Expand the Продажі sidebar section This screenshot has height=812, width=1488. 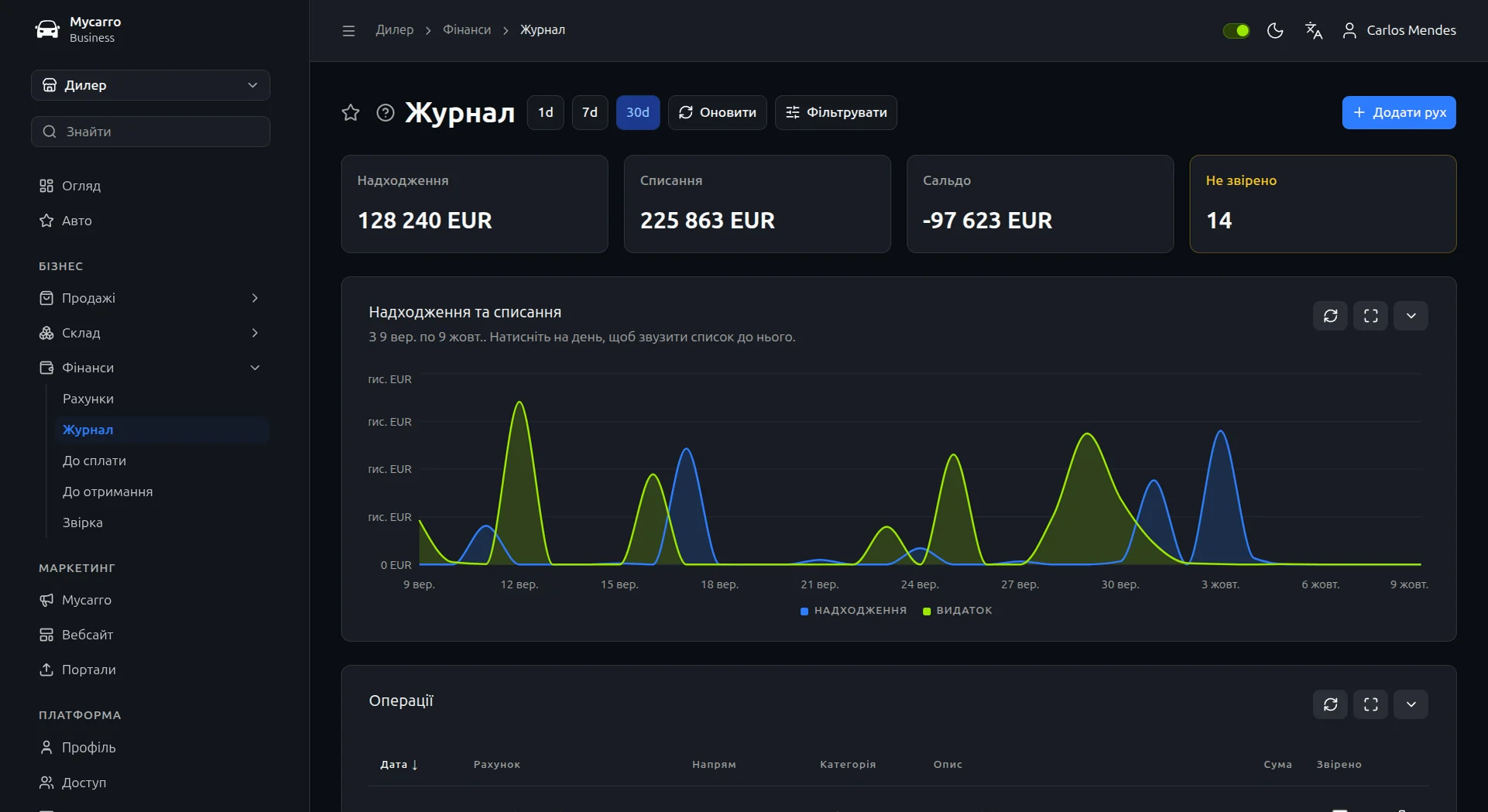tap(150, 298)
